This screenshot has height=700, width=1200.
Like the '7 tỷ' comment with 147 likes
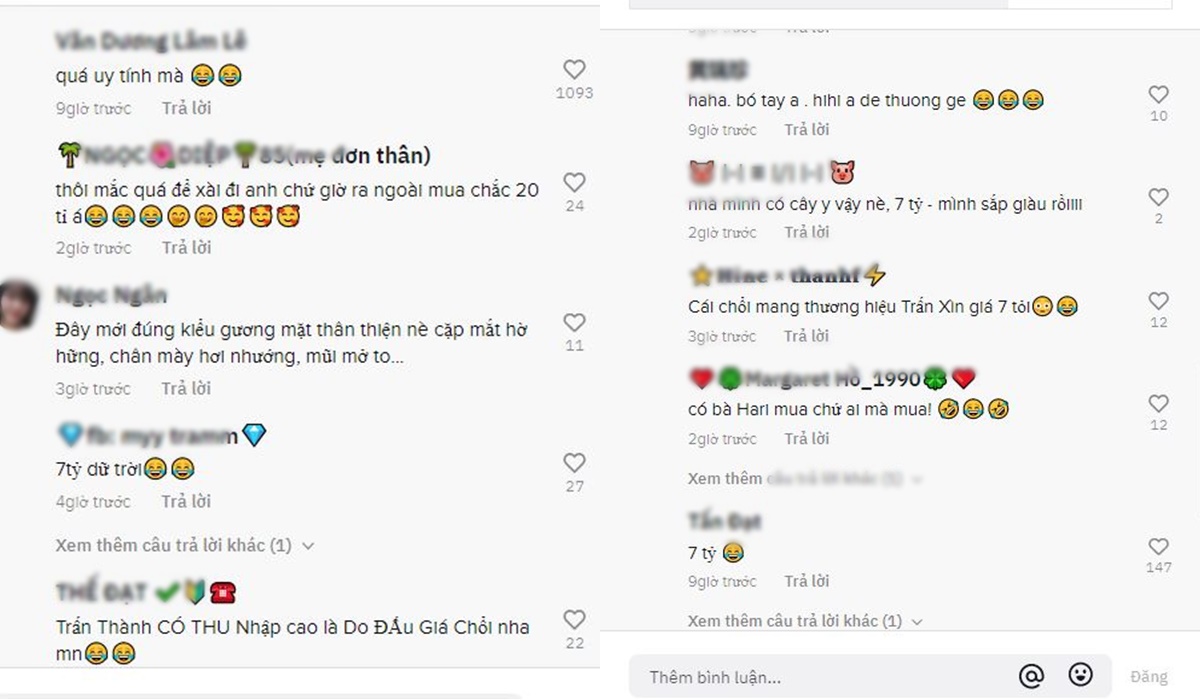click(x=1158, y=546)
